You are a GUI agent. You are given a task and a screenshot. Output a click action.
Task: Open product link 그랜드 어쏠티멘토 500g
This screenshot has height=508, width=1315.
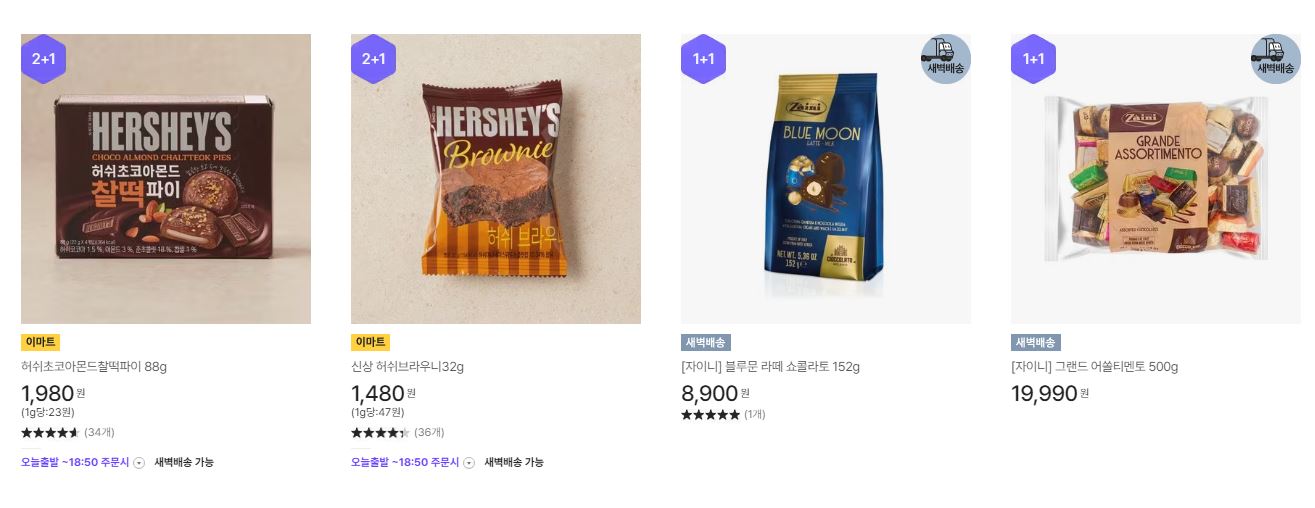(x=1095, y=367)
